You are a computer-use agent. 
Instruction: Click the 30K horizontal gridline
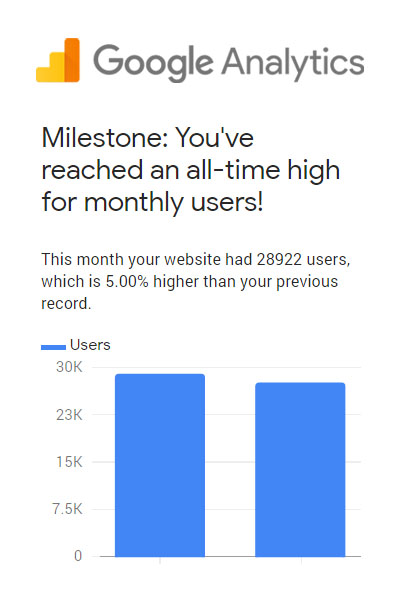point(227,367)
